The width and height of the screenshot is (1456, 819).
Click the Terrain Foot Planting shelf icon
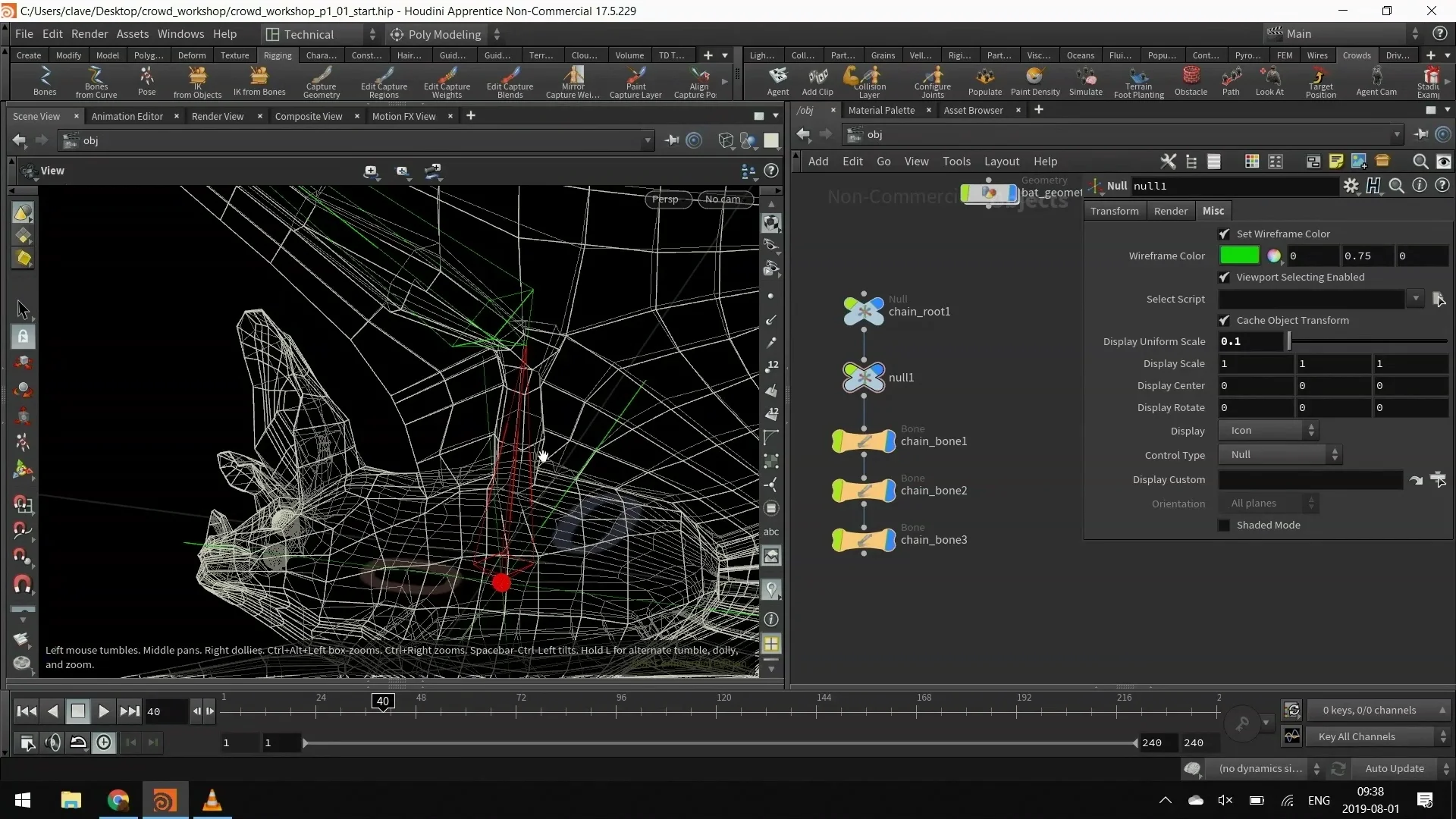point(1140,82)
